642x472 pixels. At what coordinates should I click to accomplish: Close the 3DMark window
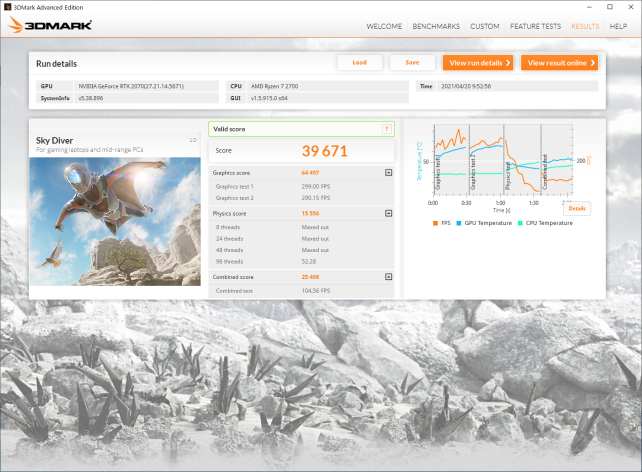pyautogui.click(x=631, y=7)
